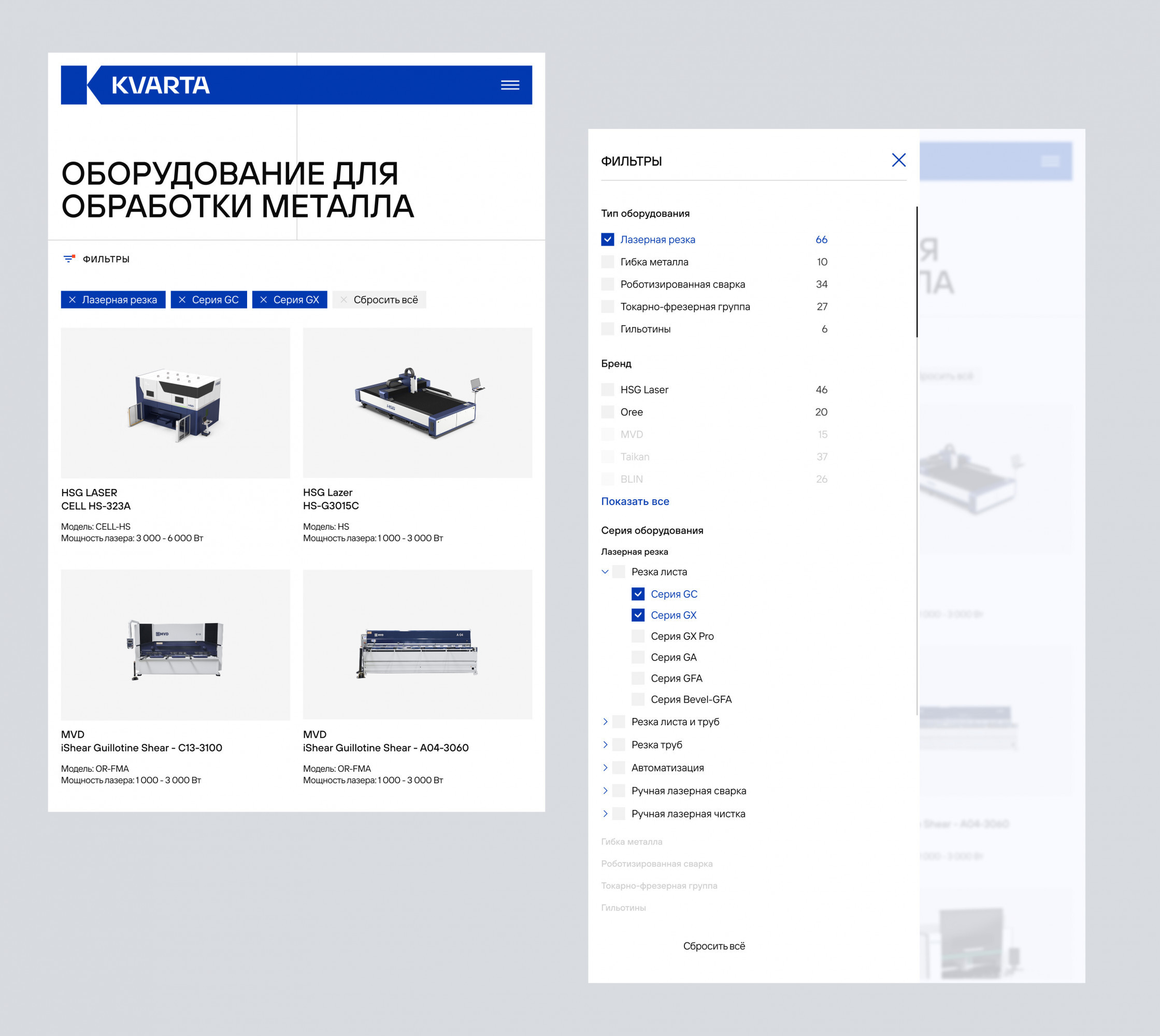Uncheck the Лазерная резка checkbox
Image resolution: width=1160 pixels, height=1036 pixels.
coord(607,240)
